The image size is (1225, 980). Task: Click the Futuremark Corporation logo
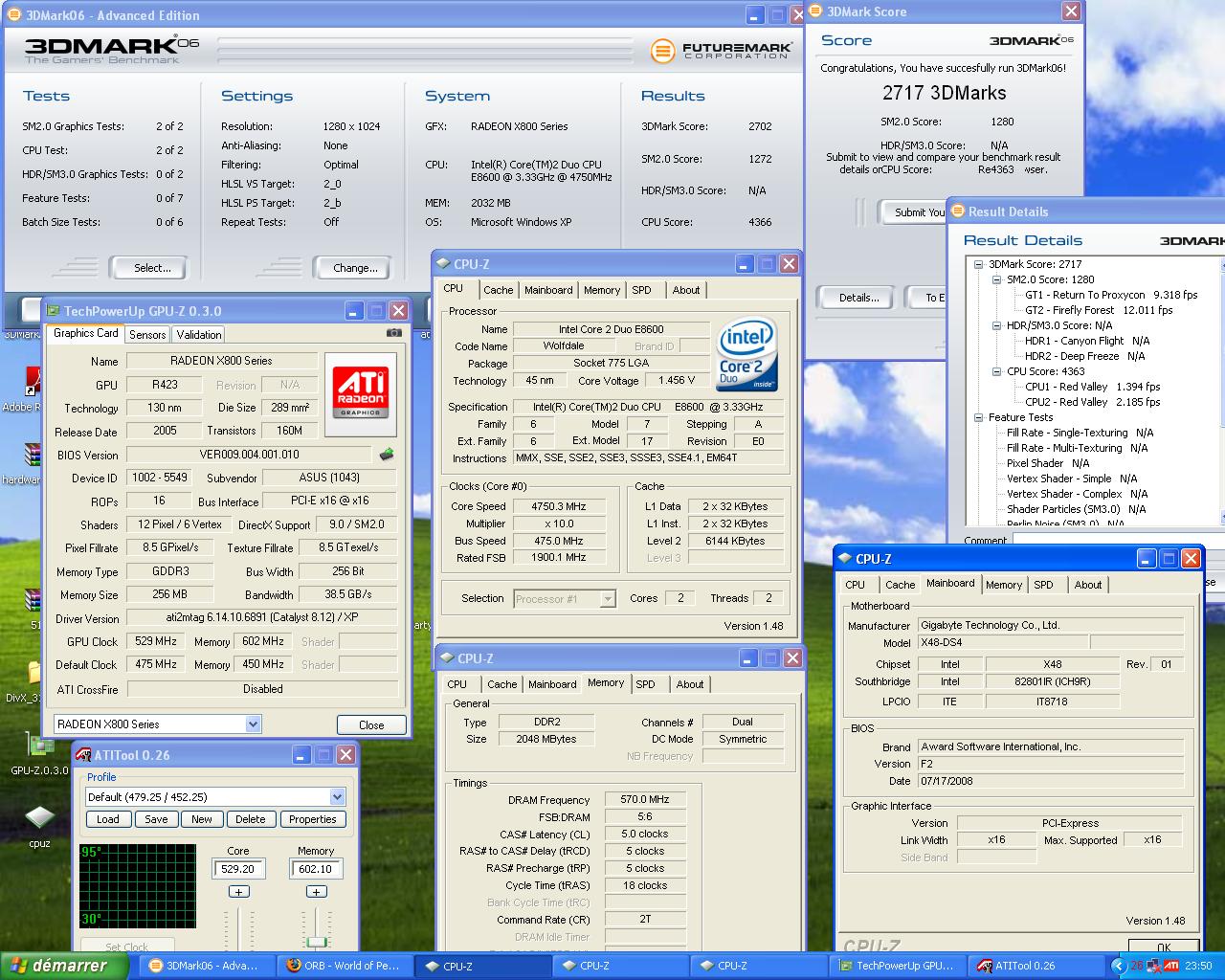(x=723, y=50)
